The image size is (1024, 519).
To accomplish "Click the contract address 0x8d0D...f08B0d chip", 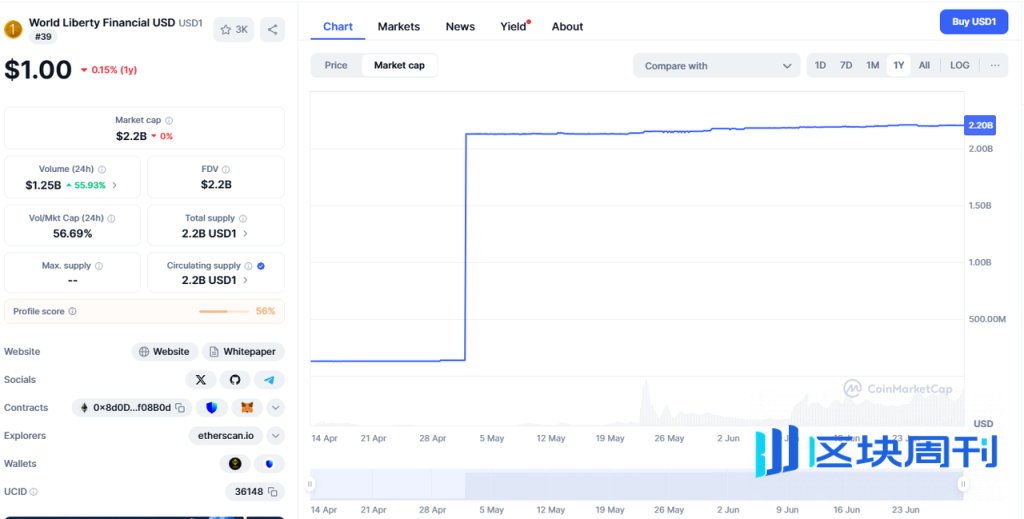I will point(132,407).
